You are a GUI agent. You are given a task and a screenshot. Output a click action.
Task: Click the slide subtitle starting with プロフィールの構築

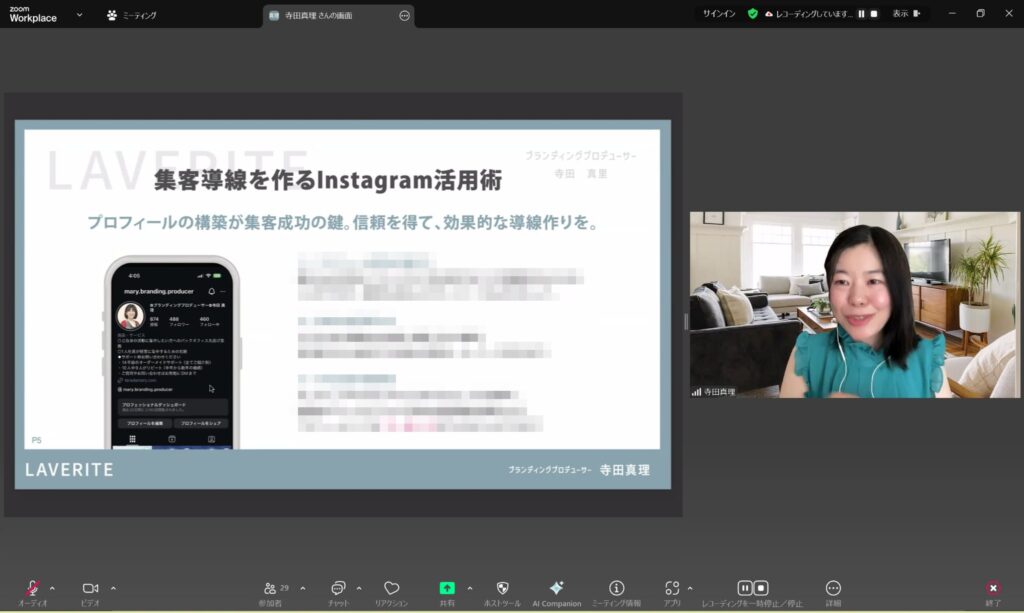[x=344, y=223]
